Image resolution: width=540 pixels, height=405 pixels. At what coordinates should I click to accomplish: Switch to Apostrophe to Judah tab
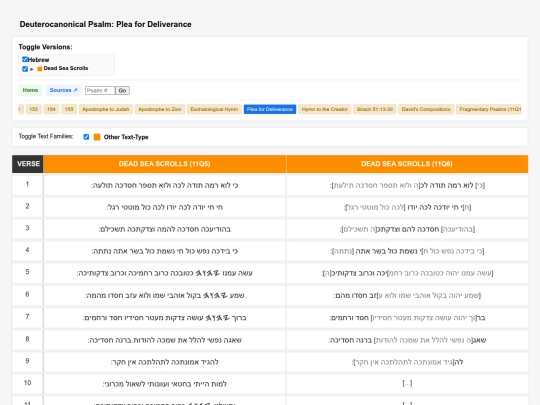click(x=106, y=109)
